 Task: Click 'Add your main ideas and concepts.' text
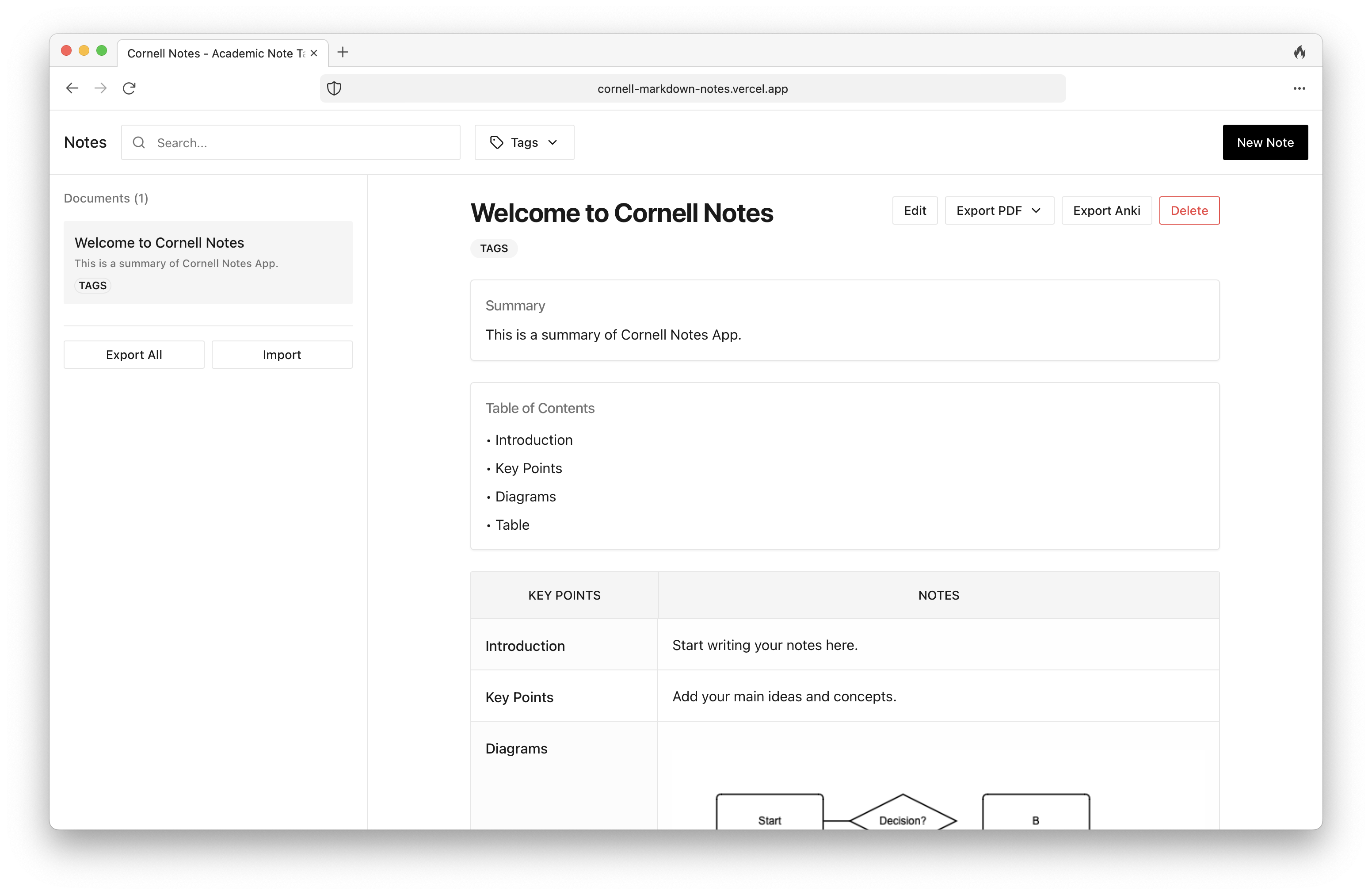784,696
